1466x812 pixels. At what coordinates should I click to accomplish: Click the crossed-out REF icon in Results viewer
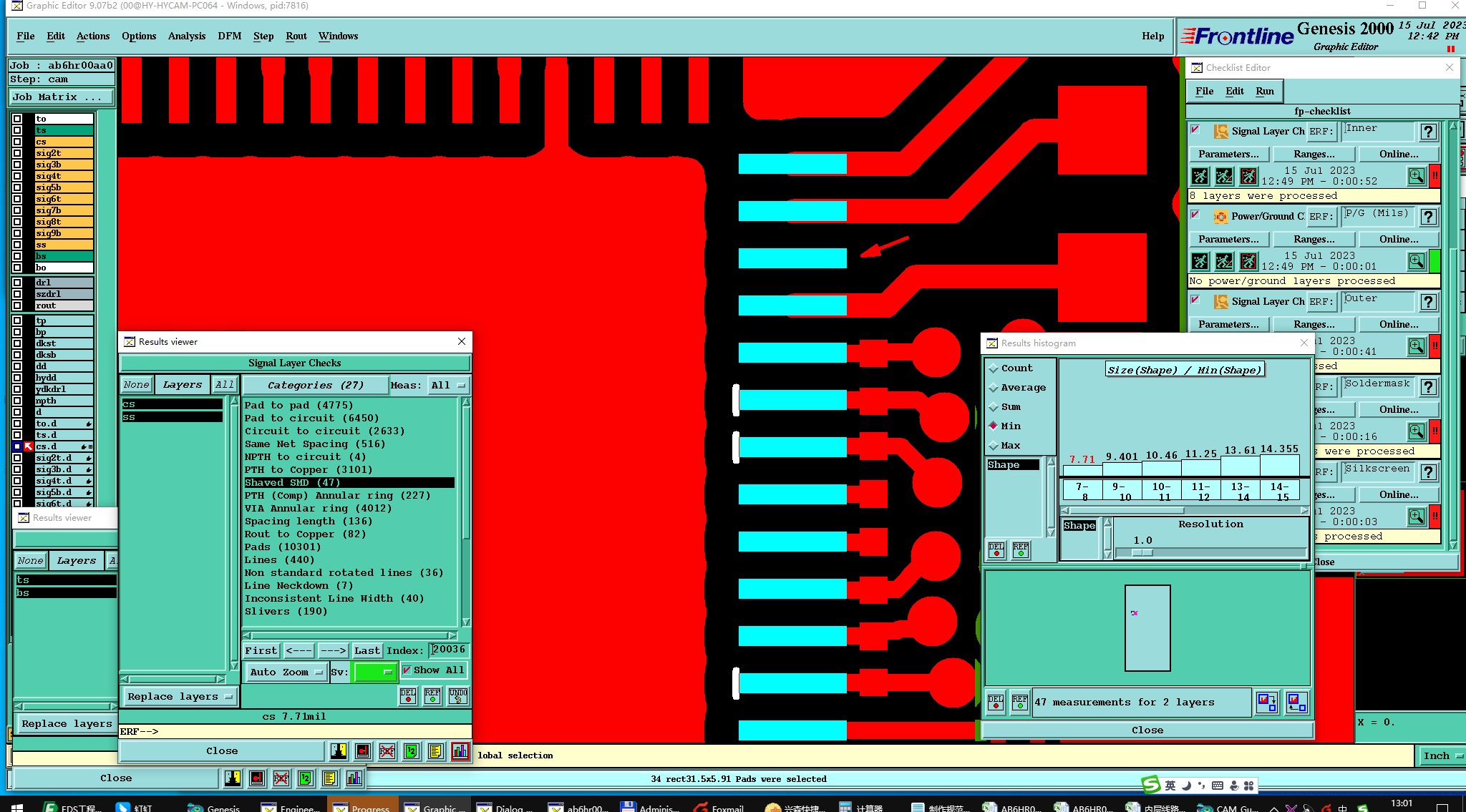387,751
